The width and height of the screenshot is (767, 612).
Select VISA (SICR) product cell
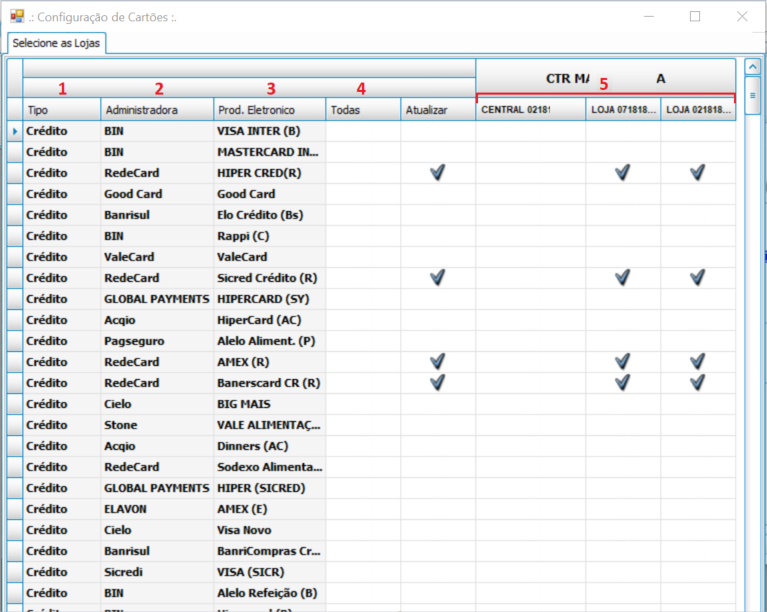point(270,572)
